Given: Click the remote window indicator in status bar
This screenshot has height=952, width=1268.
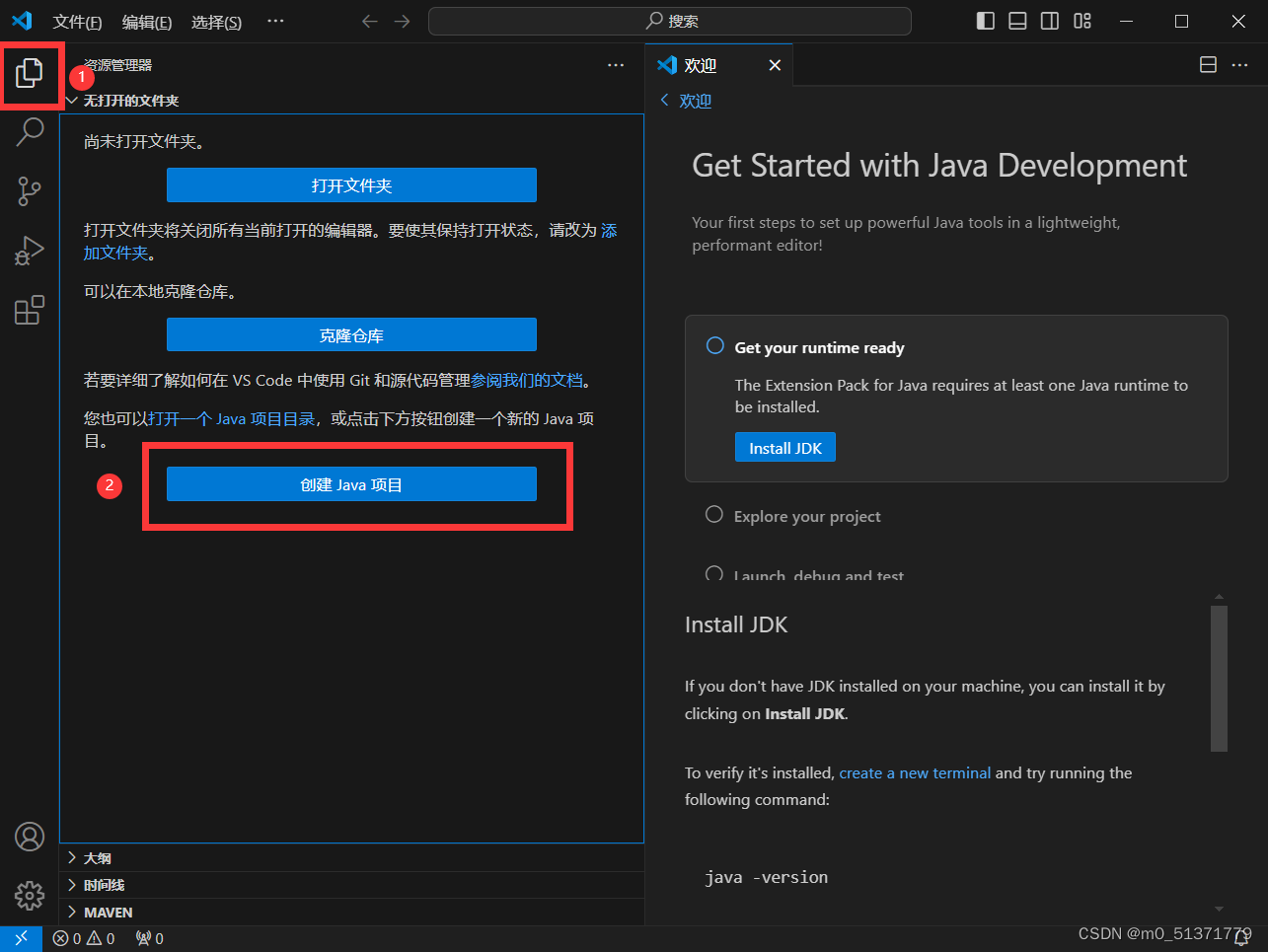Looking at the screenshot, I should click(x=21, y=939).
